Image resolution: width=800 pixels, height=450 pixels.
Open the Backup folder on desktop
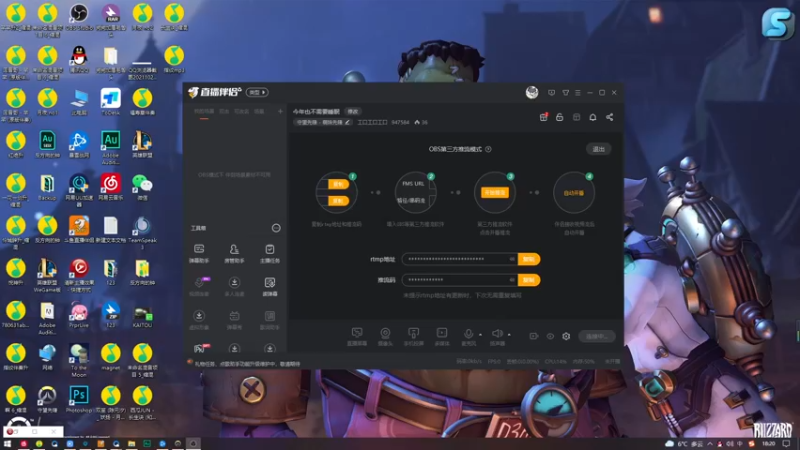[47, 187]
